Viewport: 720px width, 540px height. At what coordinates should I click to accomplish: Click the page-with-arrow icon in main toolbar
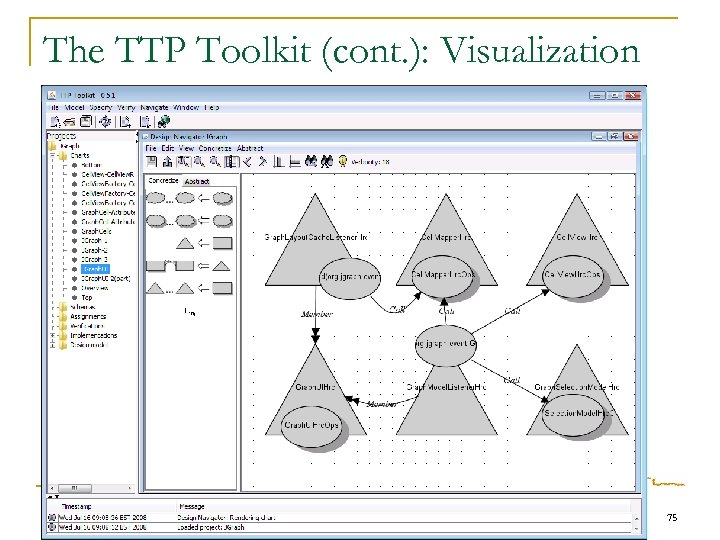tap(145, 122)
